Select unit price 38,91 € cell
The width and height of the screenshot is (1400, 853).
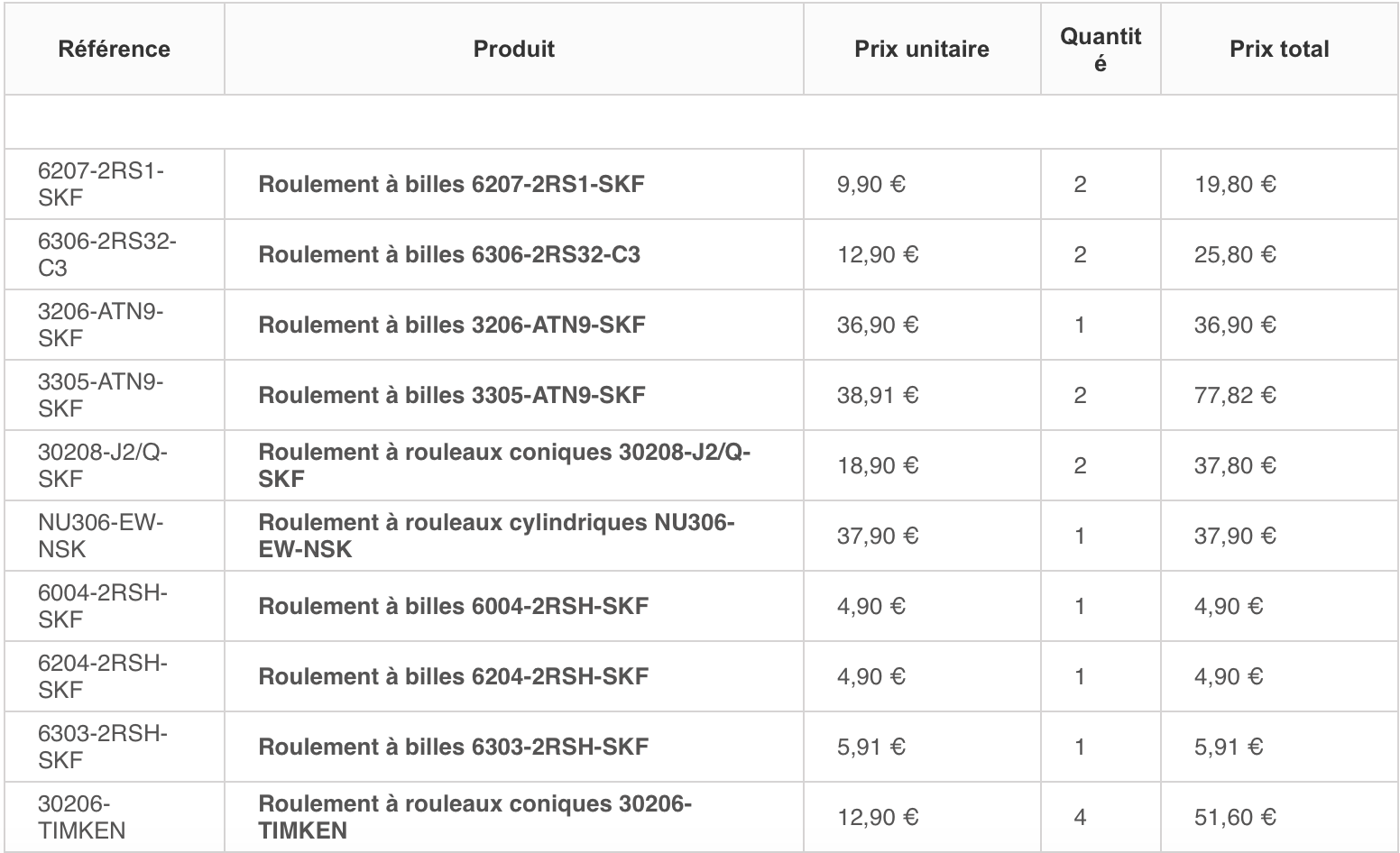click(878, 395)
